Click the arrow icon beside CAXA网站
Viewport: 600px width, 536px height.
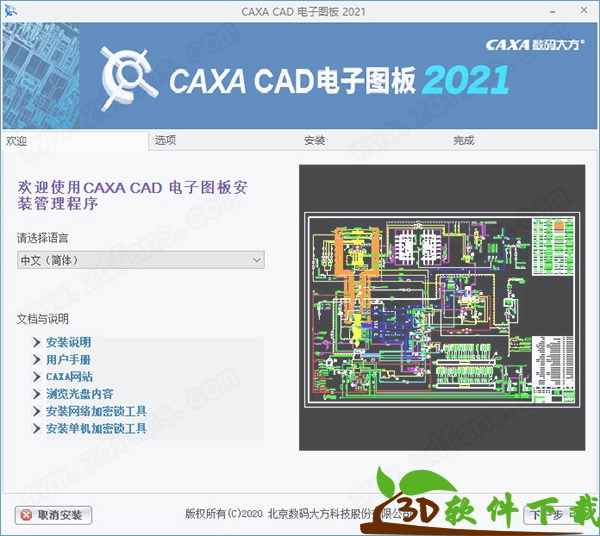coord(37,376)
